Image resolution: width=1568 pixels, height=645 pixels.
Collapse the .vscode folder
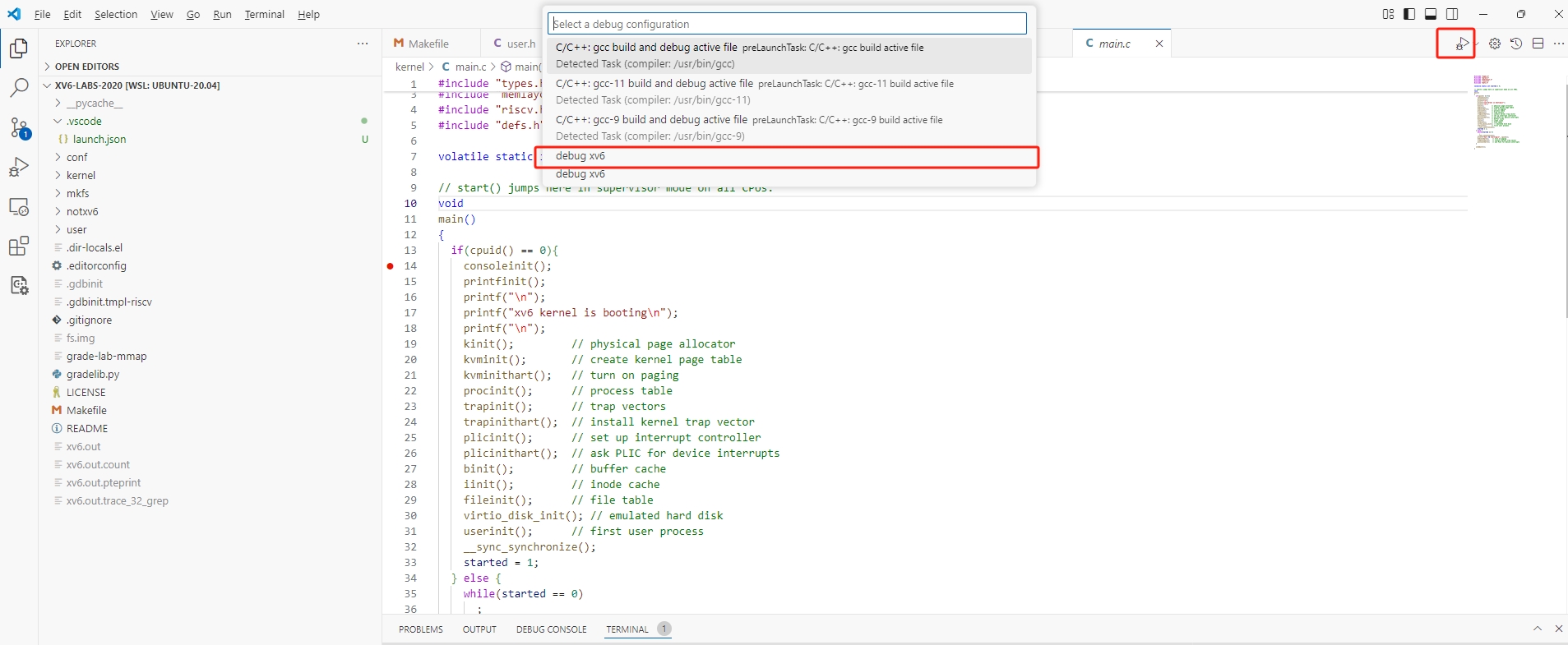[x=84, y=121]
